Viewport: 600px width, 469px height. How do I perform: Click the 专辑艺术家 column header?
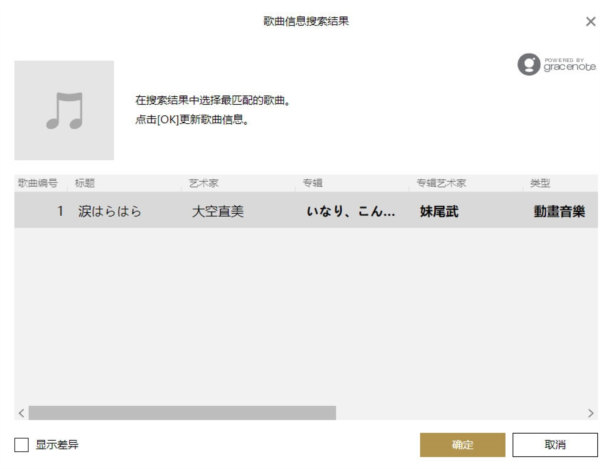pyautogui.click(x=441, y=184)
